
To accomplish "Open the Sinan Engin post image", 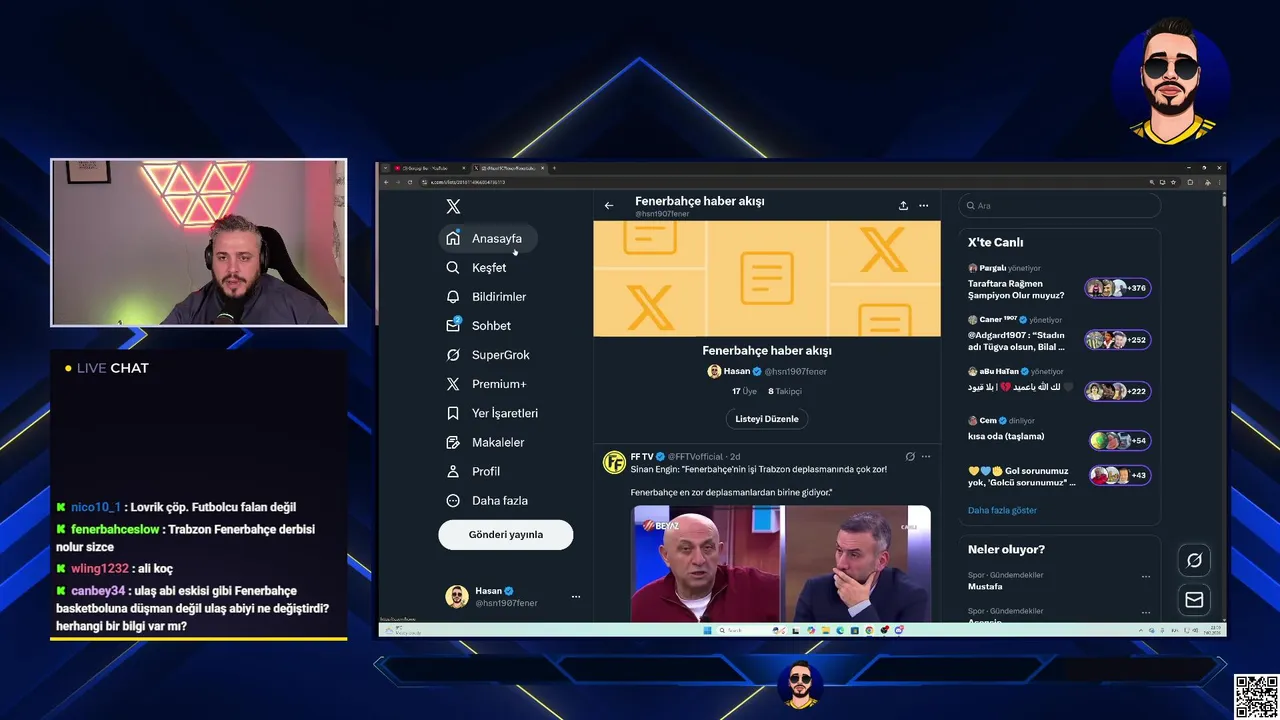I will point(781,564).
